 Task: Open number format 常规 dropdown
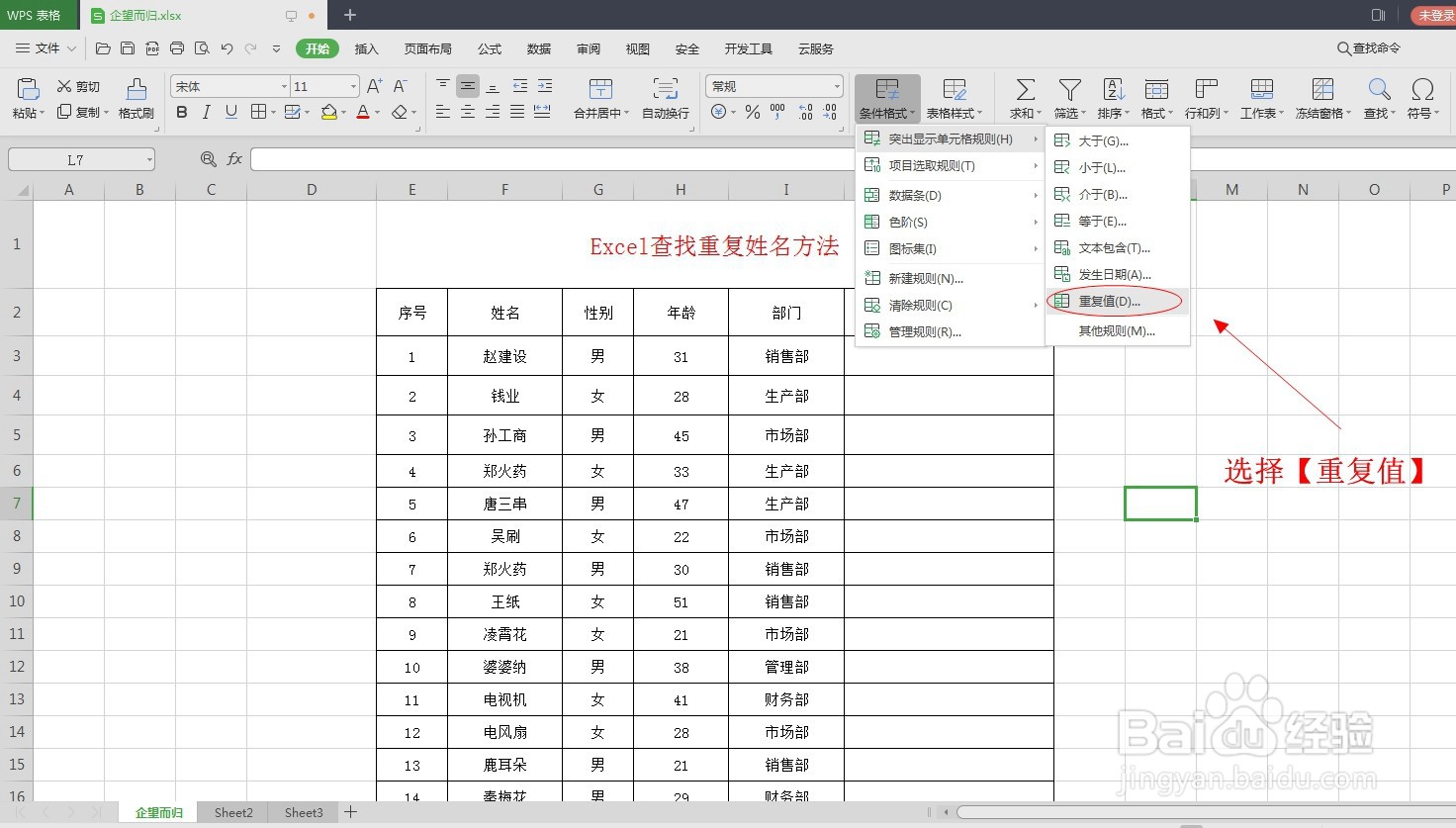click(837, 87)
